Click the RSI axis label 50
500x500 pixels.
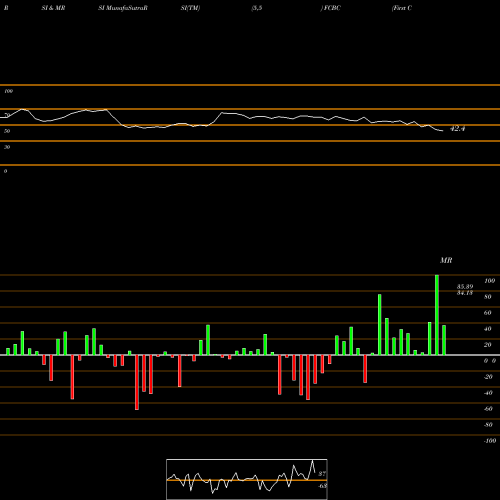click(7, 131)
